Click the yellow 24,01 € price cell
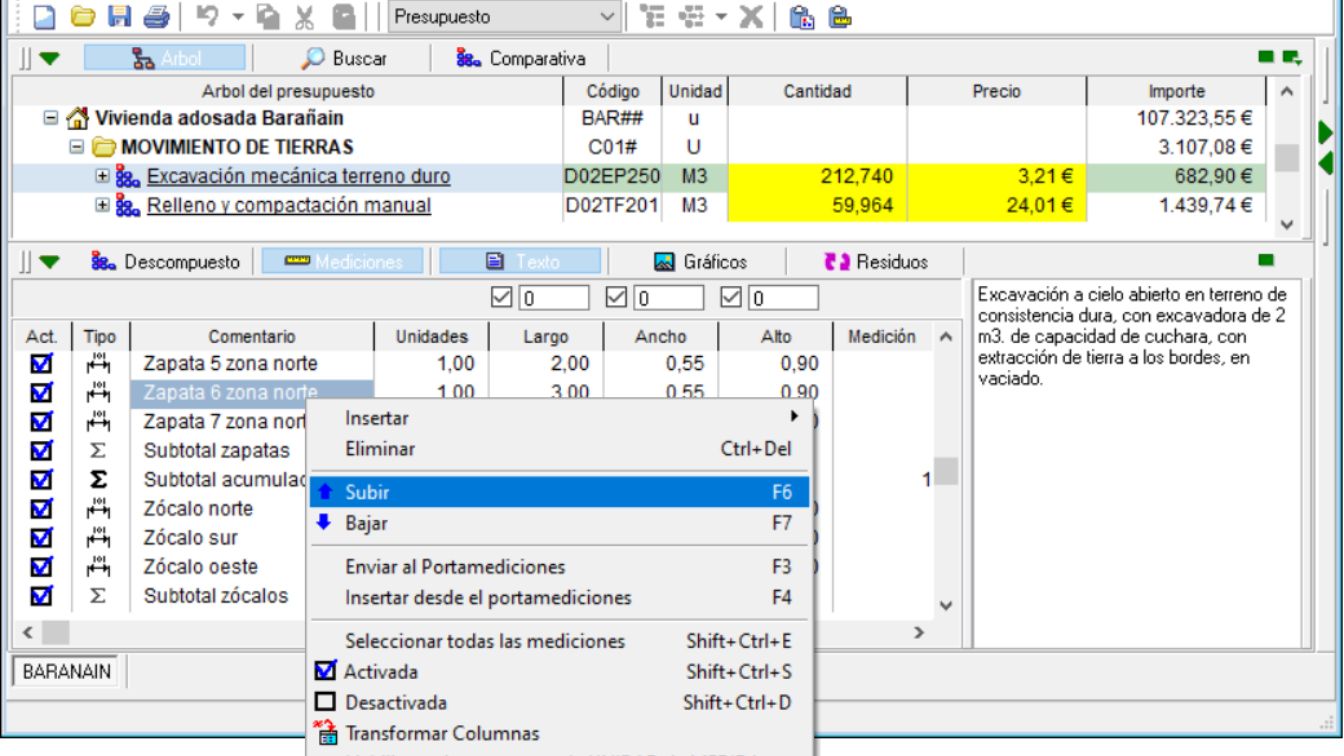This screenshot has height=756, width=1344. click(x=997, y=206)
